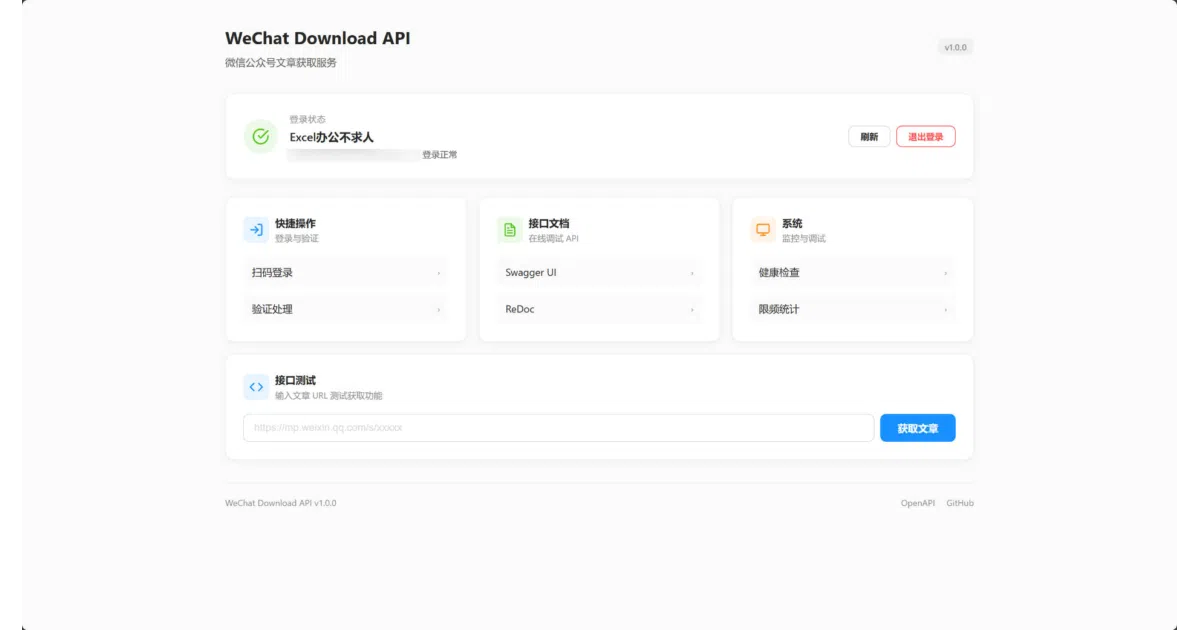
Task: Click the Excel办公不求人 account name
Action: tap(332, 137)
